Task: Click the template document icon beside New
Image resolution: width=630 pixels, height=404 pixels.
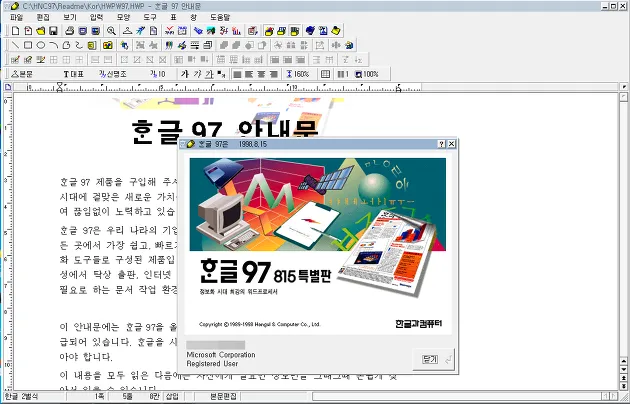Action: (x=28, y=31)
